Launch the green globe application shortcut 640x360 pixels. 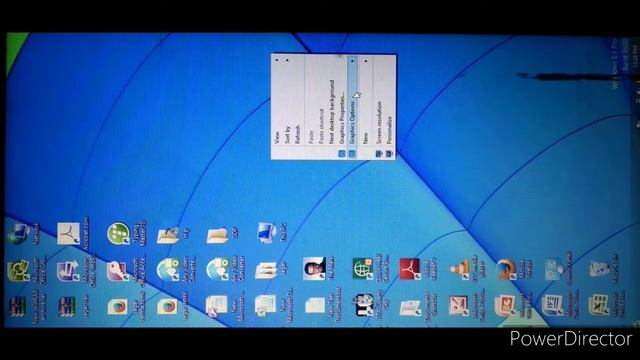362,269
